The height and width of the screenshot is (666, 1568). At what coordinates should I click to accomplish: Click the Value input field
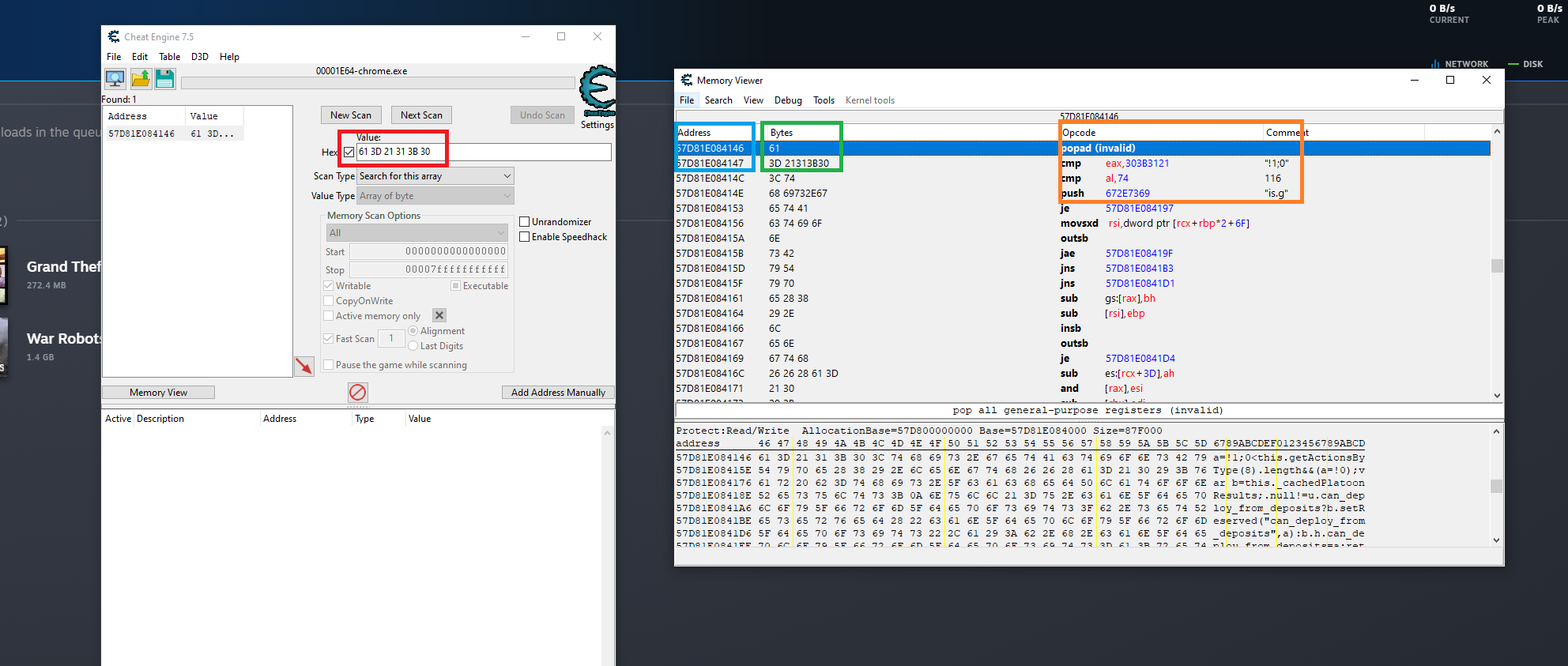[482, 152]
